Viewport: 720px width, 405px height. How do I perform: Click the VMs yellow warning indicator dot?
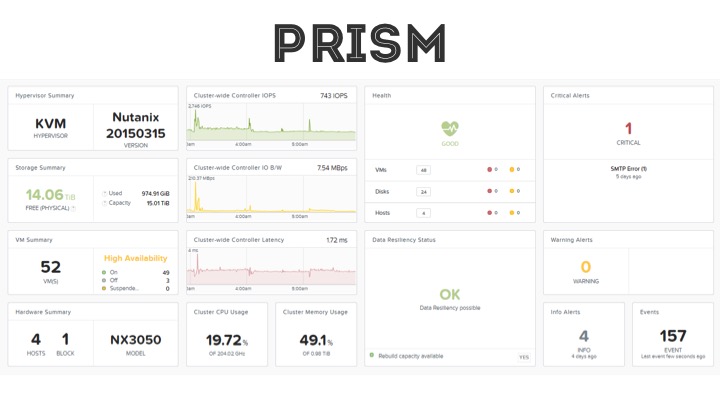click(x=512, y=169)
